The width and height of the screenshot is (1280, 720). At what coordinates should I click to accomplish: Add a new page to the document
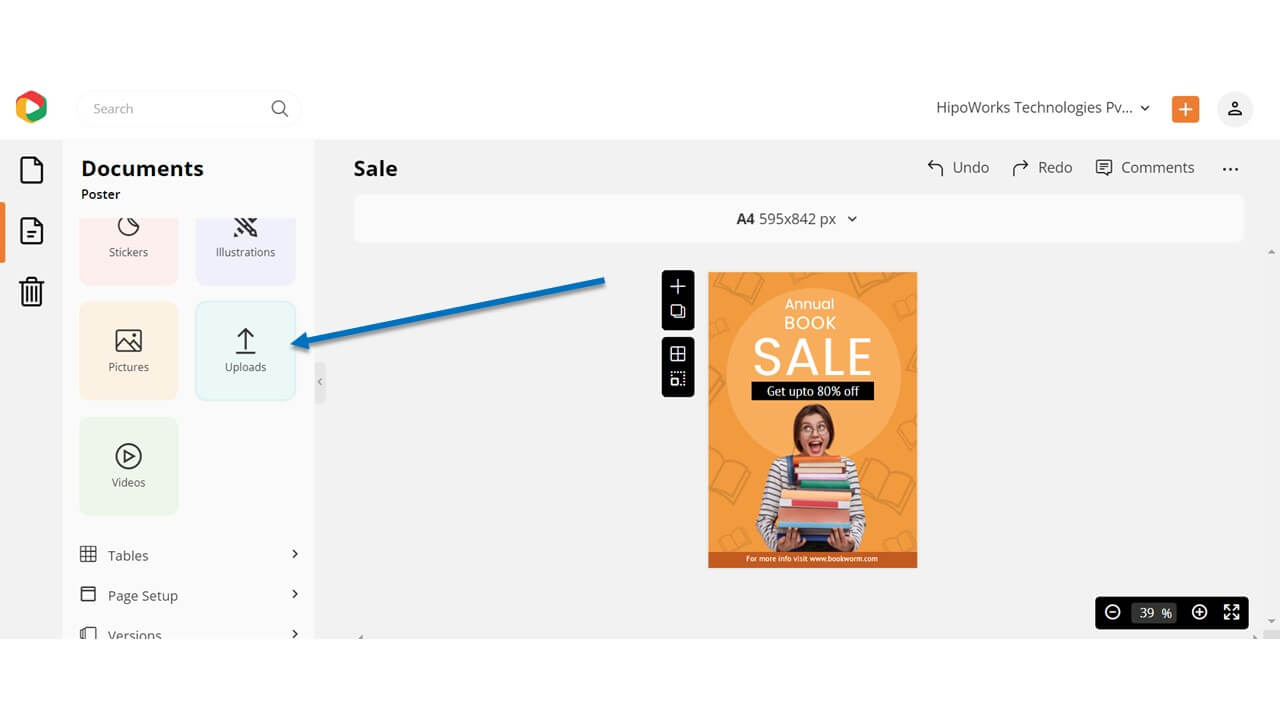678,287
